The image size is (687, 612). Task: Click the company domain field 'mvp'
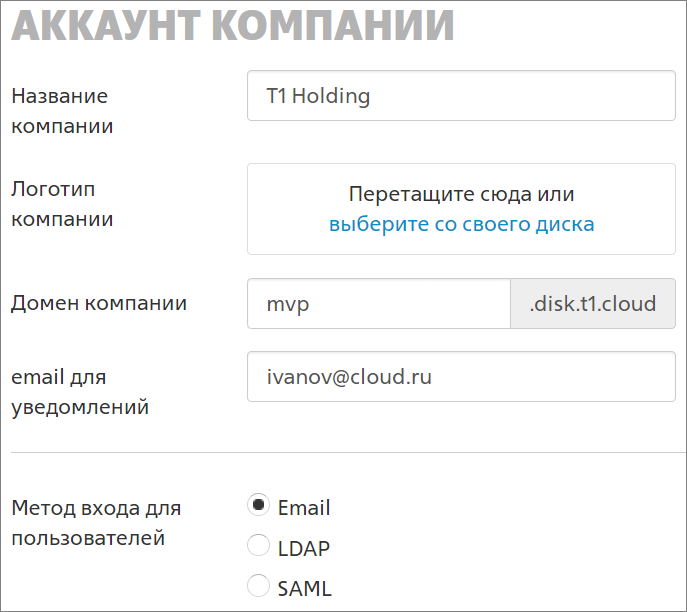(379, 303)
